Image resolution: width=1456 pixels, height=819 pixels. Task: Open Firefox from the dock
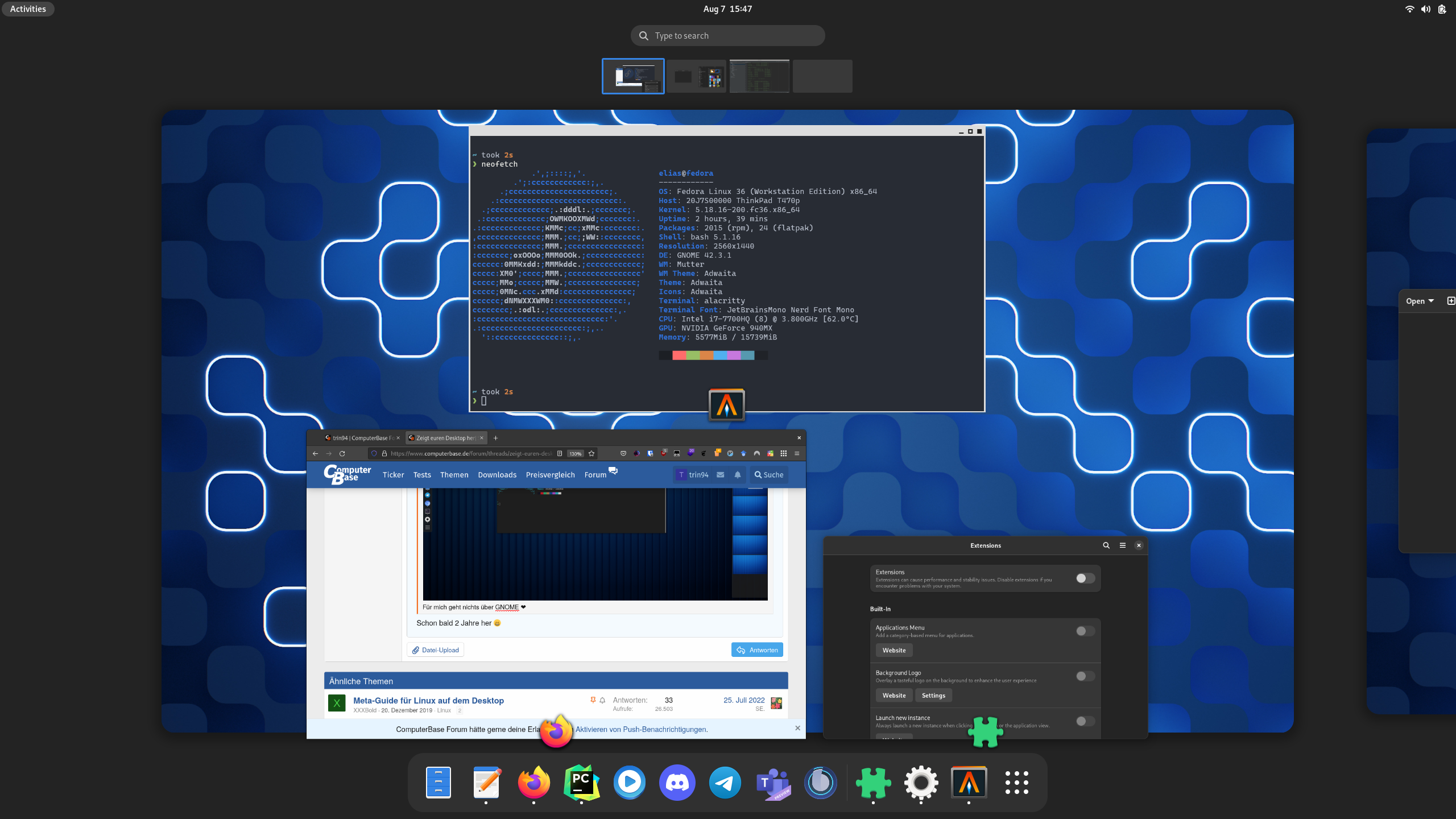click(x=533, y=783)
